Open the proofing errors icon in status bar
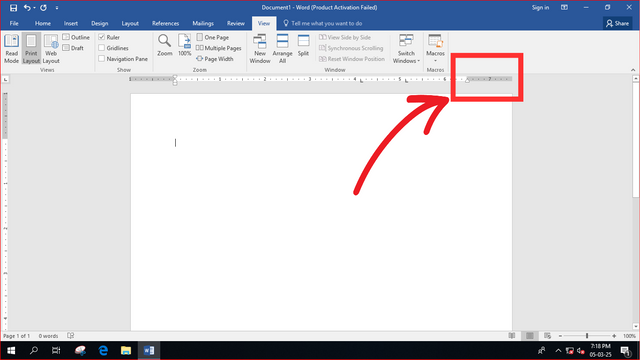640x360 pixels. click(71, 336)
